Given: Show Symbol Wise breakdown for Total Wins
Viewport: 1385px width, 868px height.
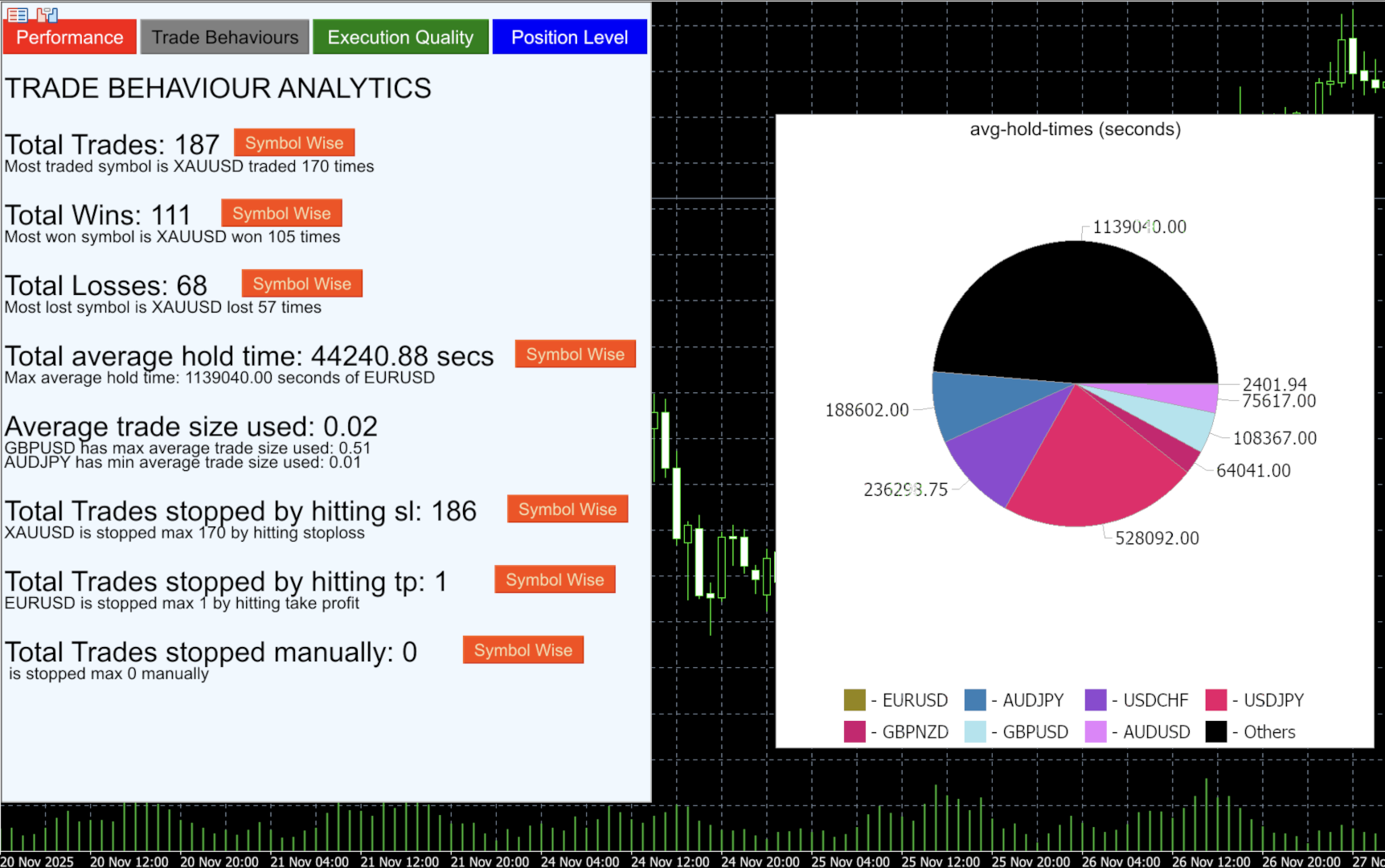Looking at the screenshot, I should click(x=281, y=213).
